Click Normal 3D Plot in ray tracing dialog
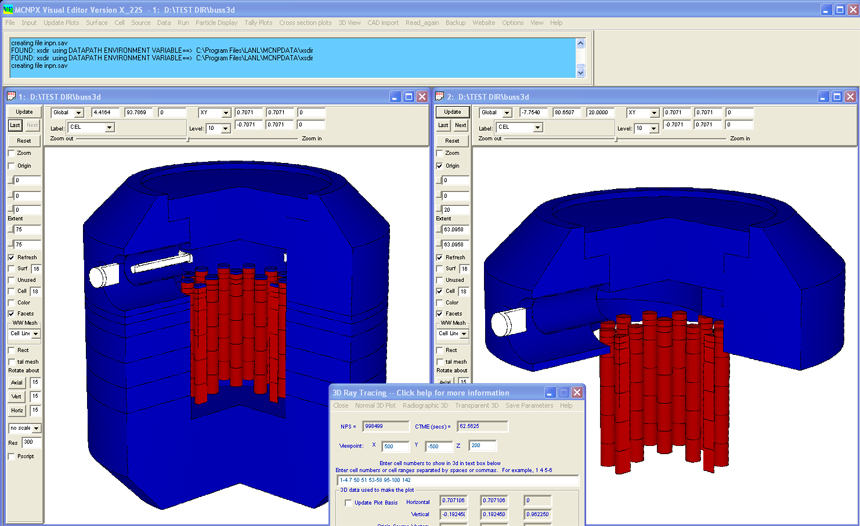Viewport: 860px width, 526px height. [x=375, y=405]
